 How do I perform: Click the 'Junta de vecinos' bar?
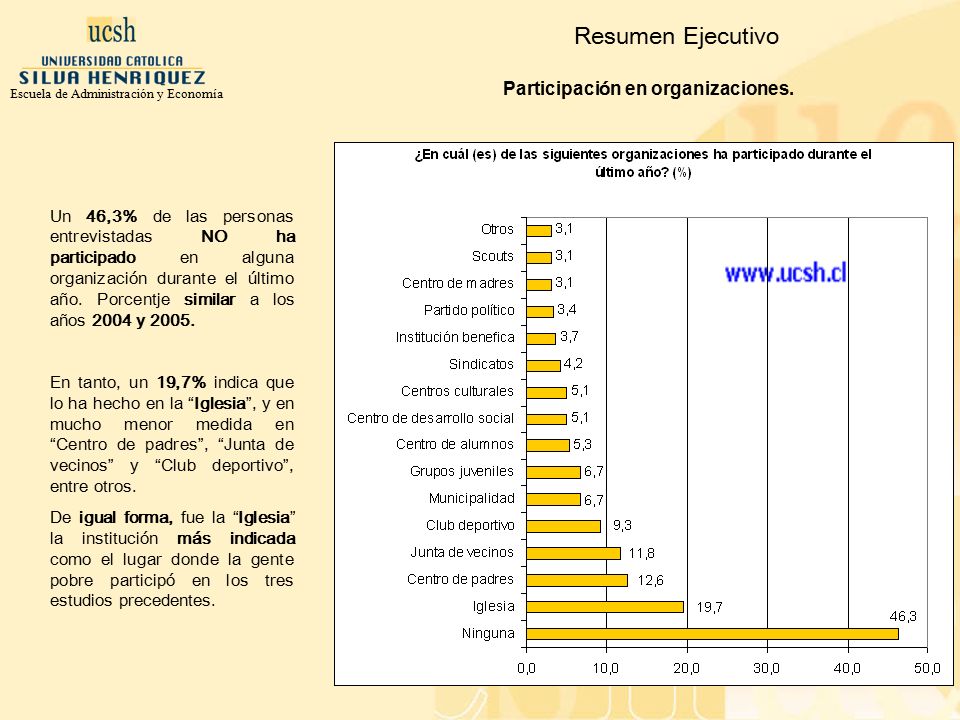point(574,553)
